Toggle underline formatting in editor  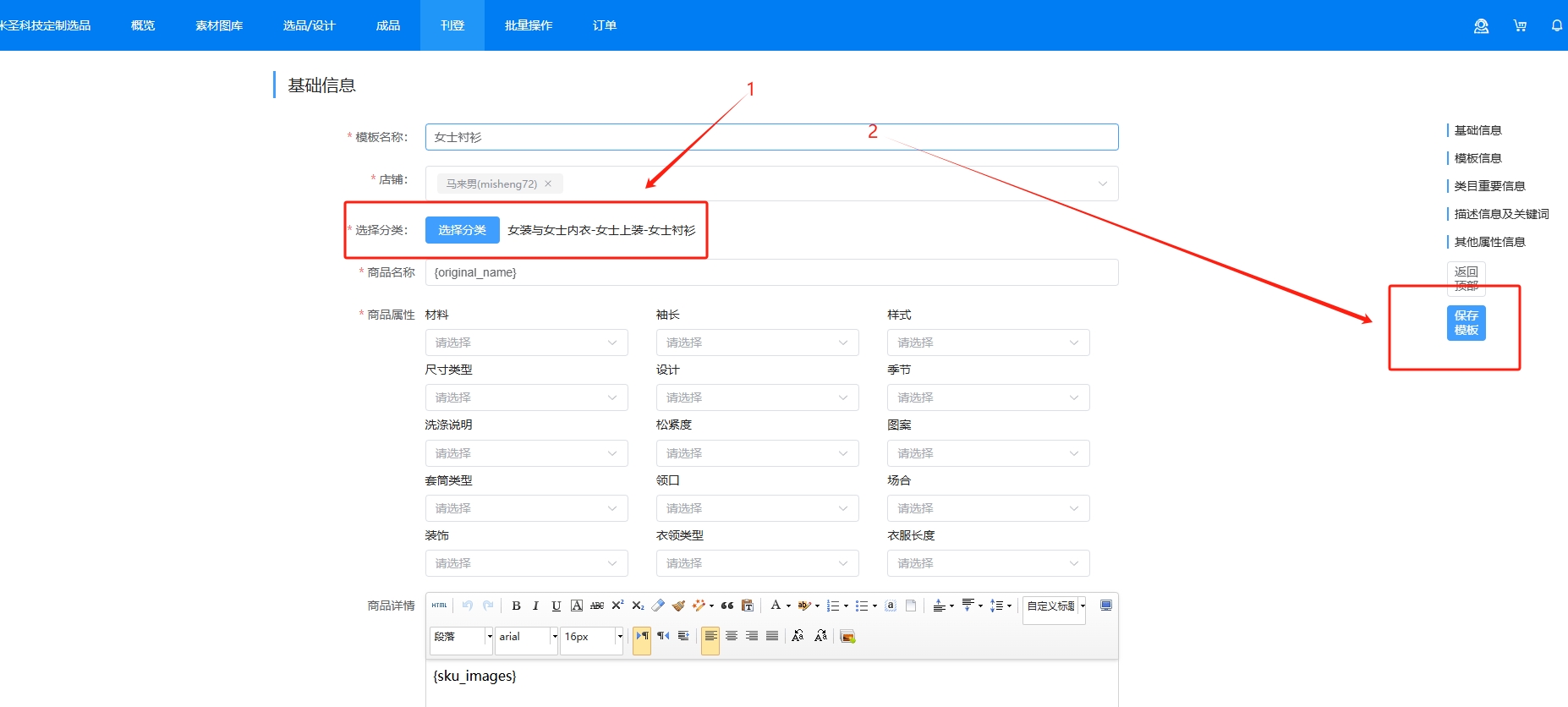[556, 606]
